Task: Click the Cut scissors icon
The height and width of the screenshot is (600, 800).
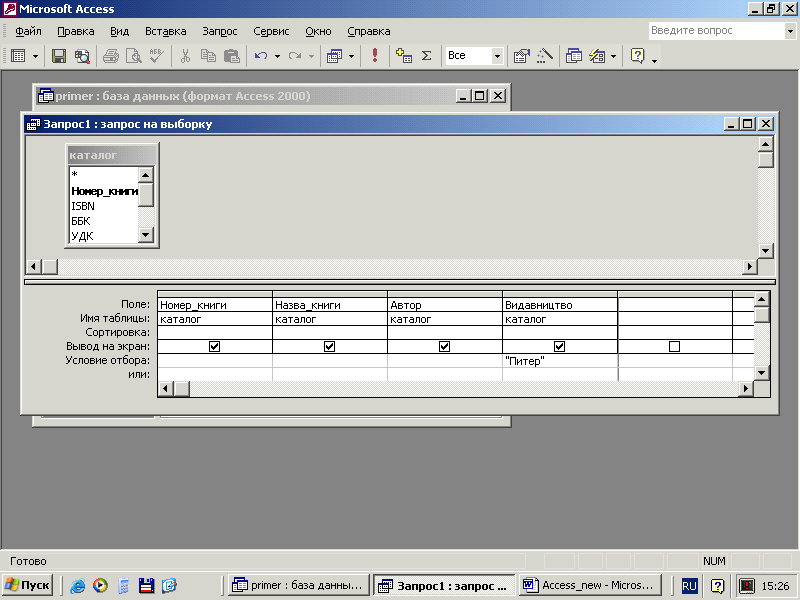Action: pos(185,56)
